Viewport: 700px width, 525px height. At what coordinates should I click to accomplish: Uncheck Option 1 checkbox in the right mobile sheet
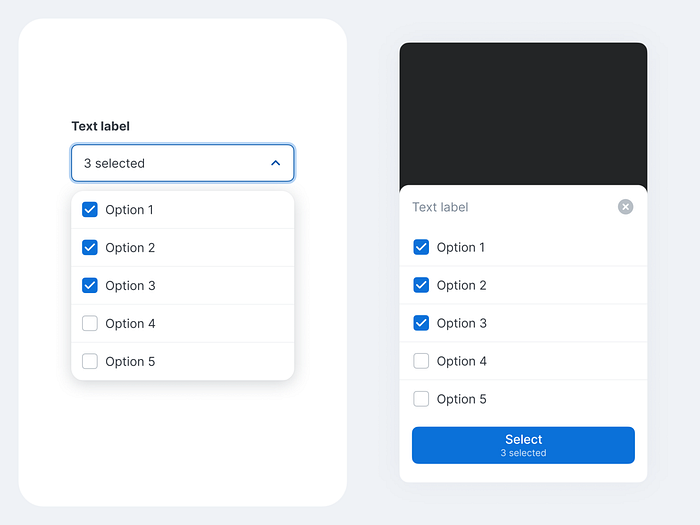421,247
